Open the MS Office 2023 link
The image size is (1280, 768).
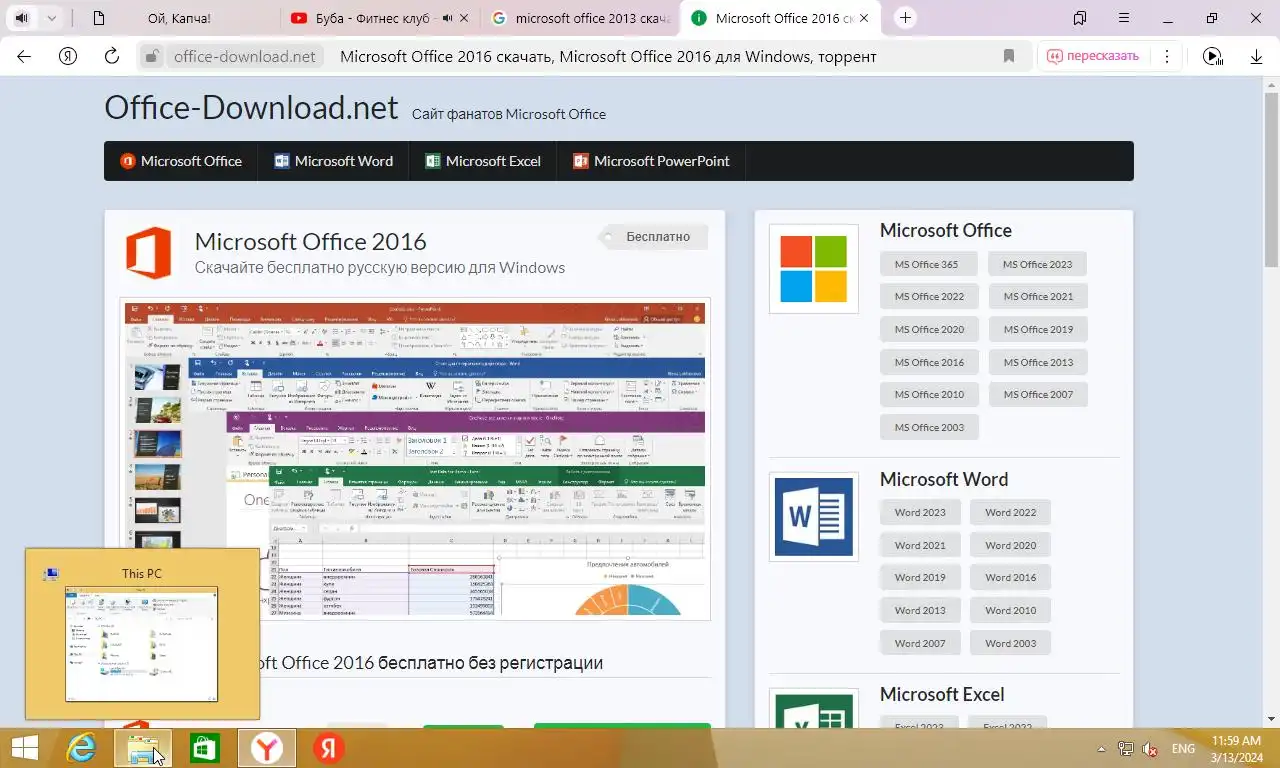[1037, 264]
